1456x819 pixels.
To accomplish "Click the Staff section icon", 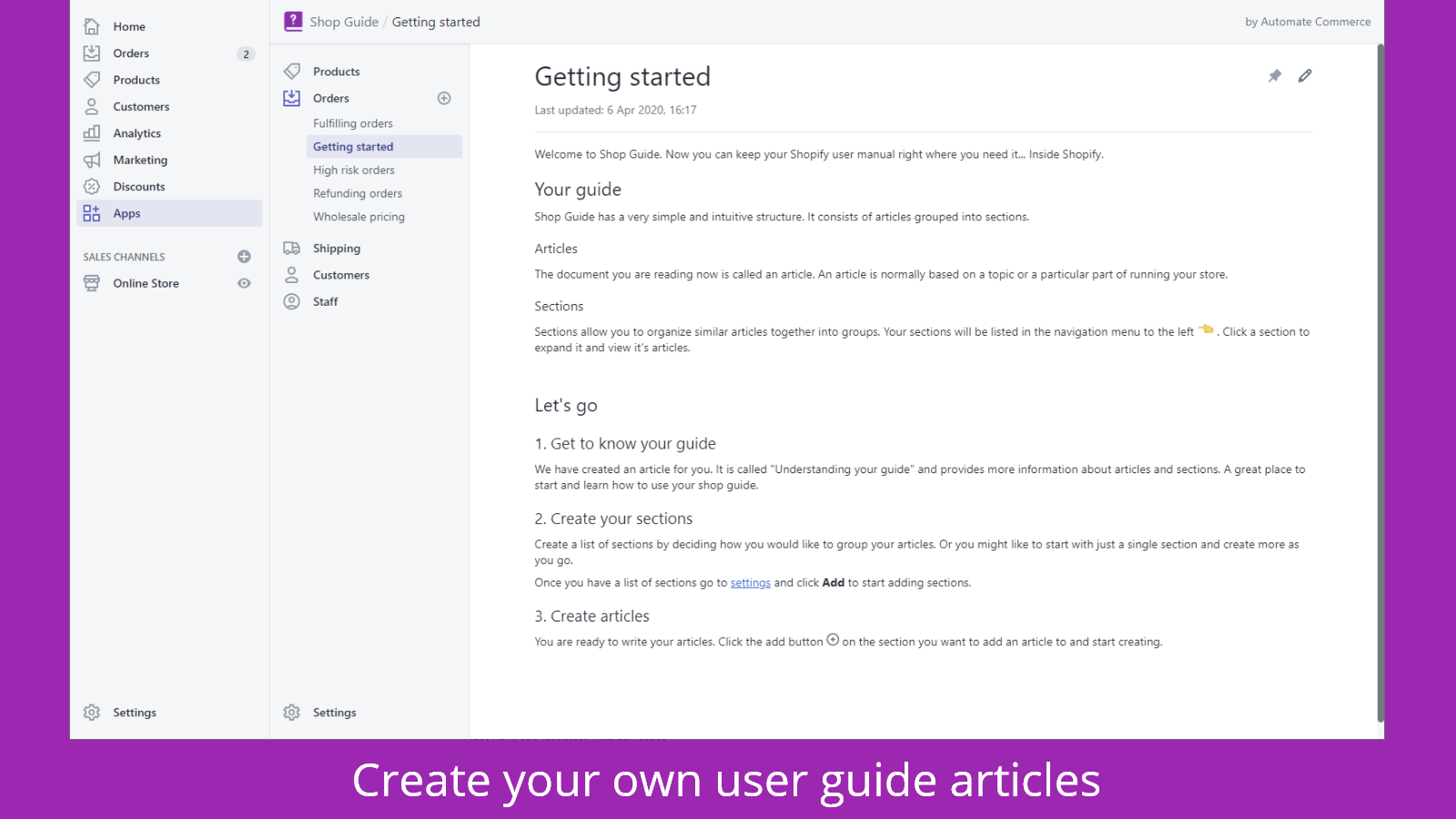I will pyautogui.click(x=291, y=301).
